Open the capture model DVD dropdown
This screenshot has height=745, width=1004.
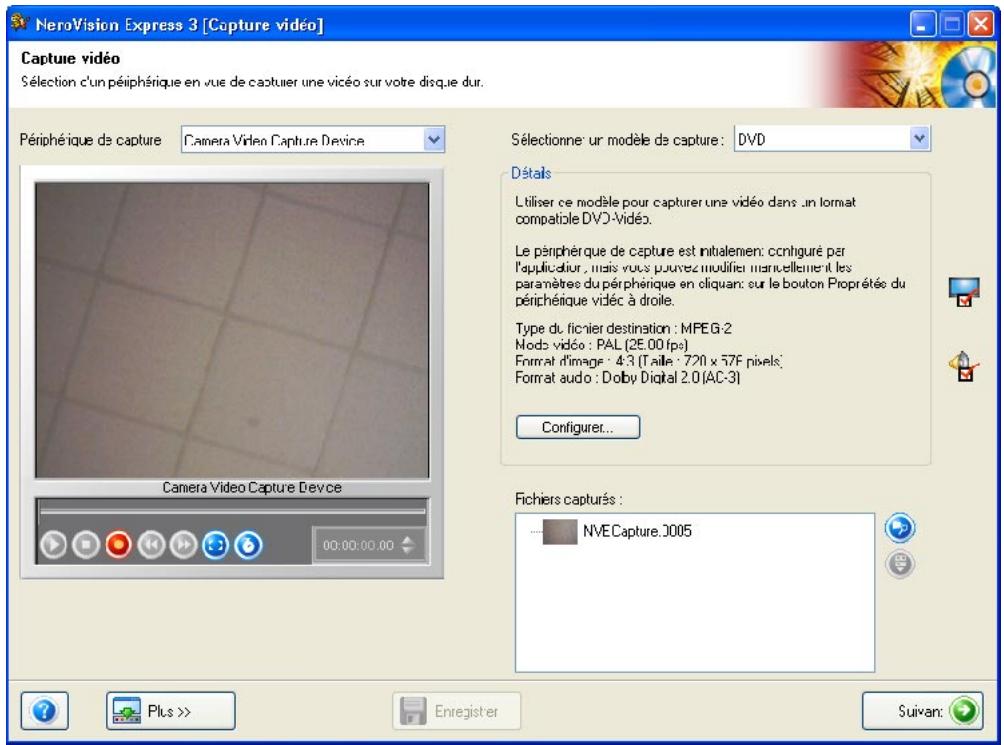click(x=832, y=139)
